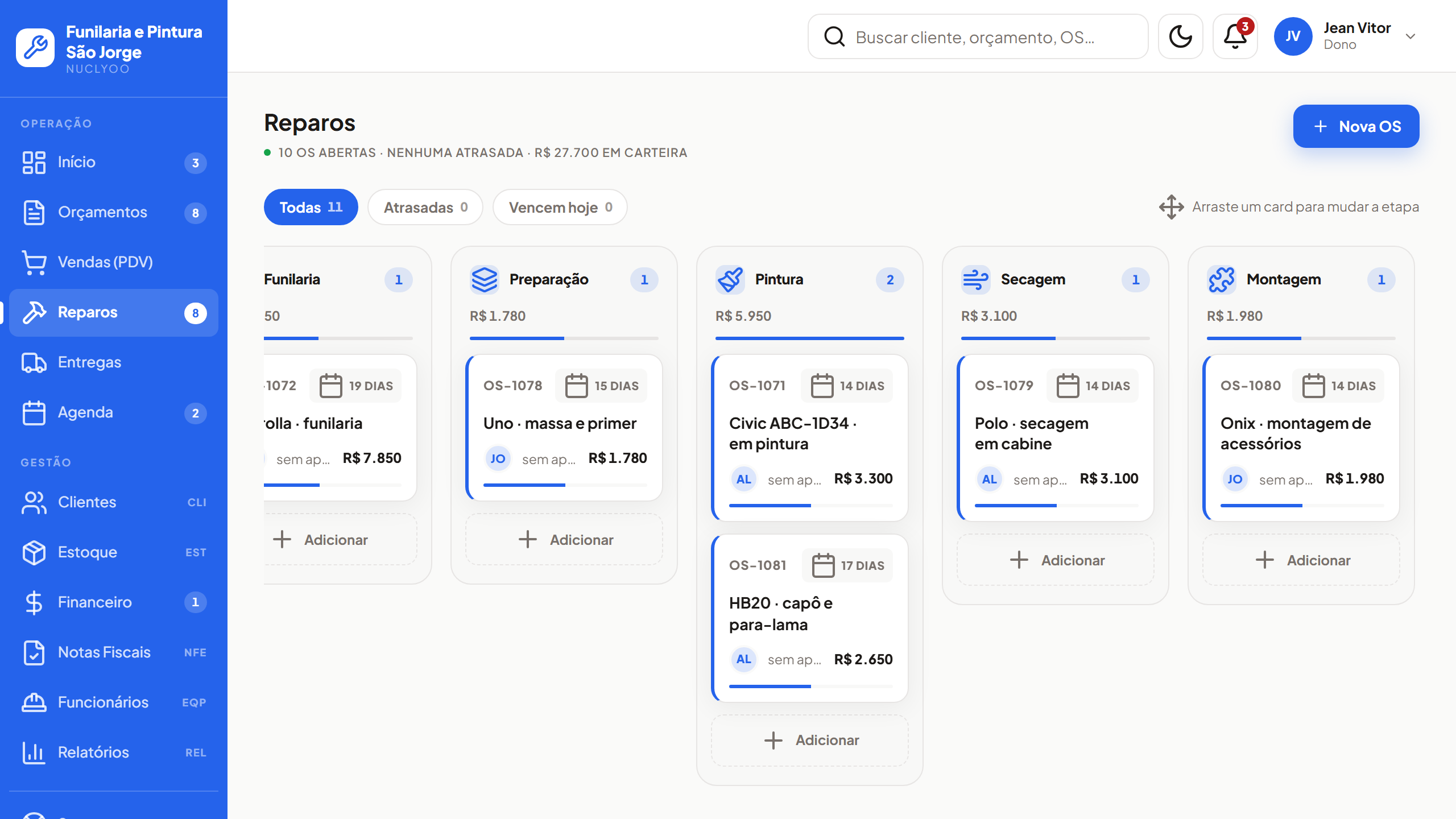
Task: Open the JV user avatar menu
Action: 1293,36
